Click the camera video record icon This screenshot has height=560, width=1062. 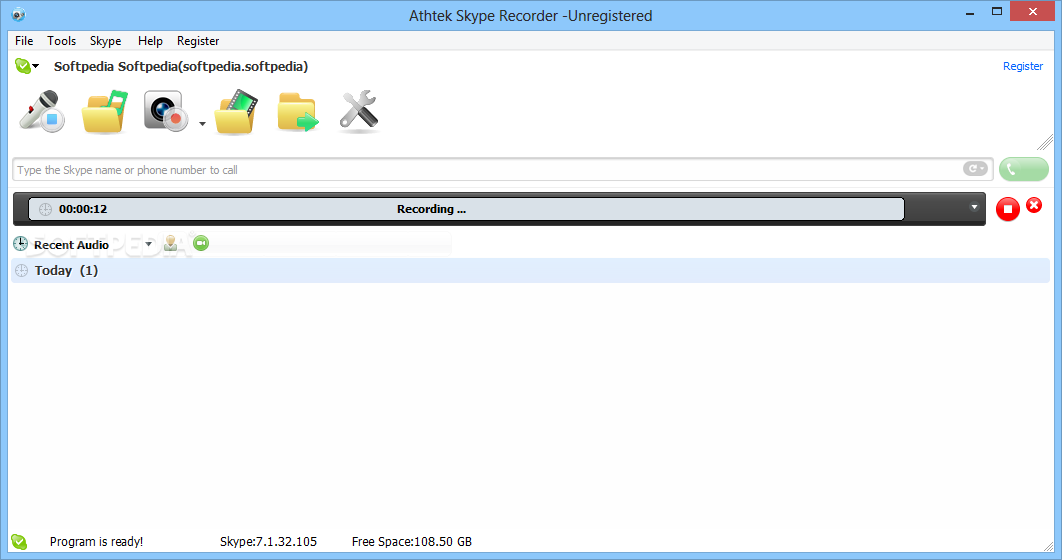click(x=166, y=111)
